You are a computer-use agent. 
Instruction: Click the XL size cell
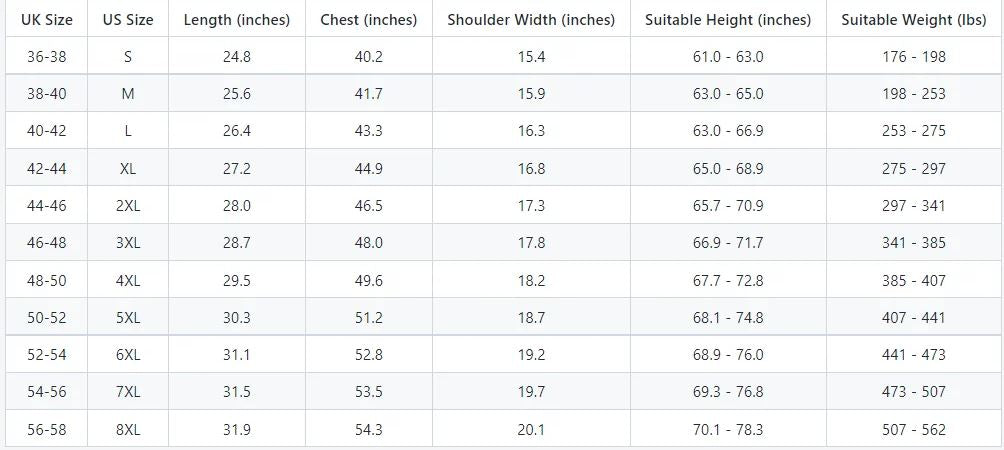[128, 169]
